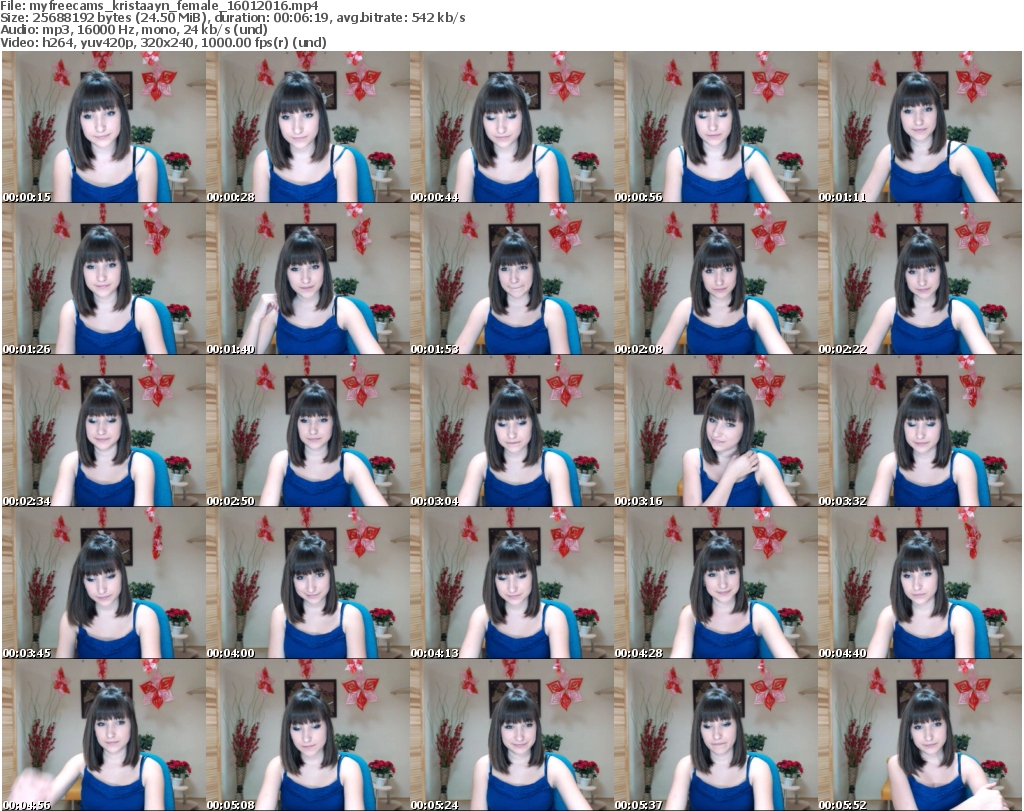Image resolution: width=1024 pixels, height=811 pixels.
Task: Select the thumbnail stamped 00:05:24
Action: coord(511,735)
